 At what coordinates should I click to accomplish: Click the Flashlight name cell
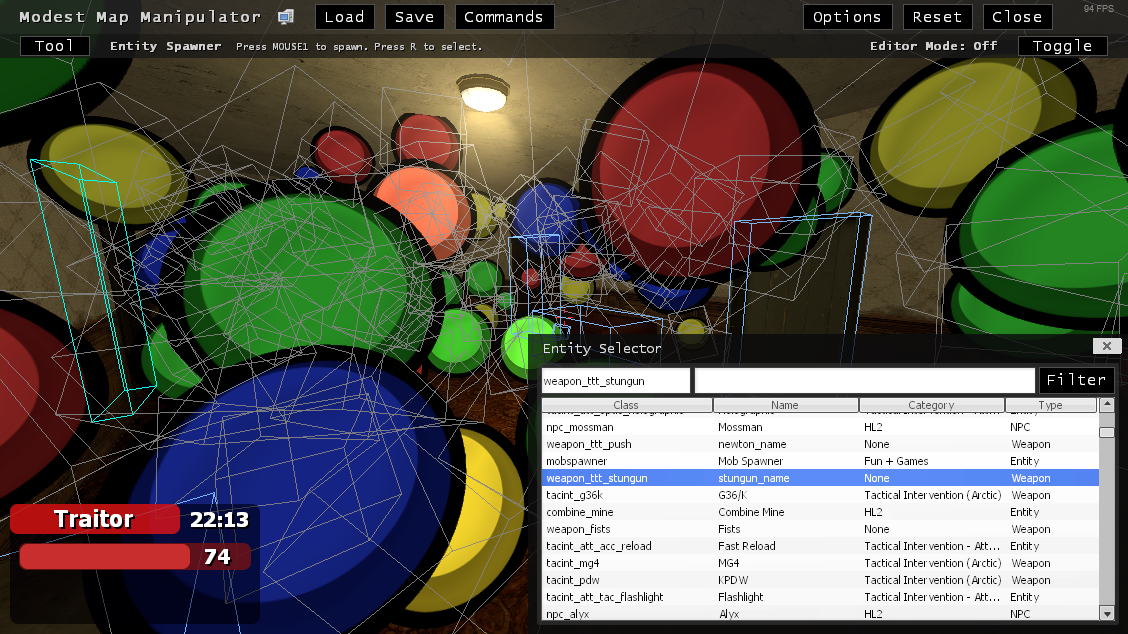pyautogui.click(x=740, y=597)
